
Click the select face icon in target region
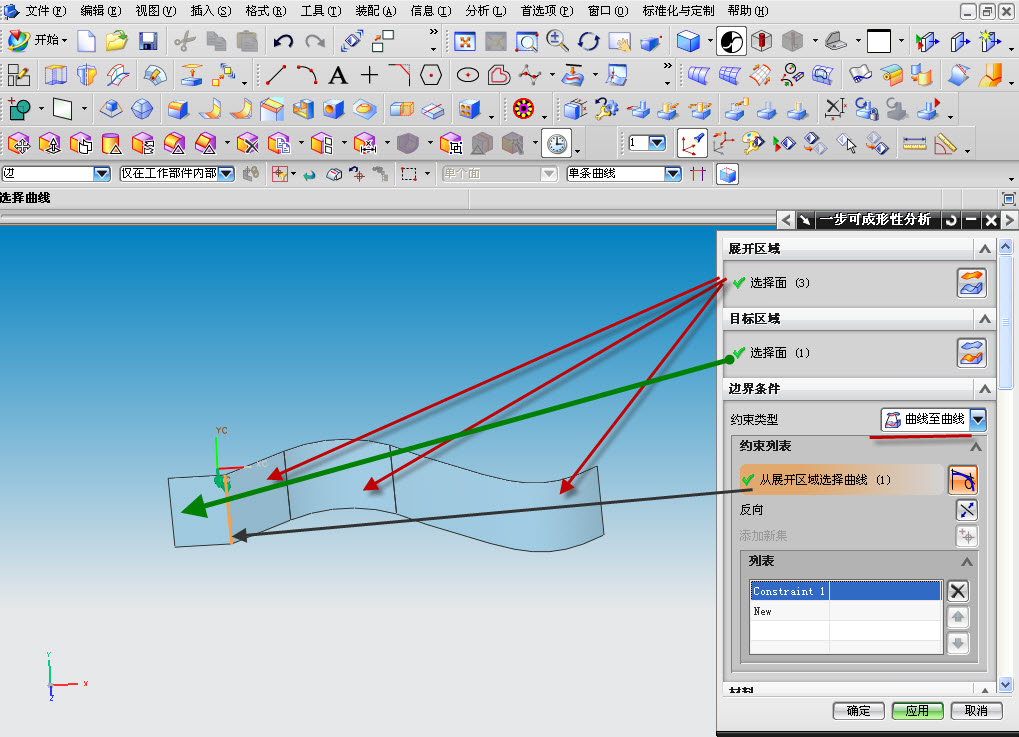point(971,353)
